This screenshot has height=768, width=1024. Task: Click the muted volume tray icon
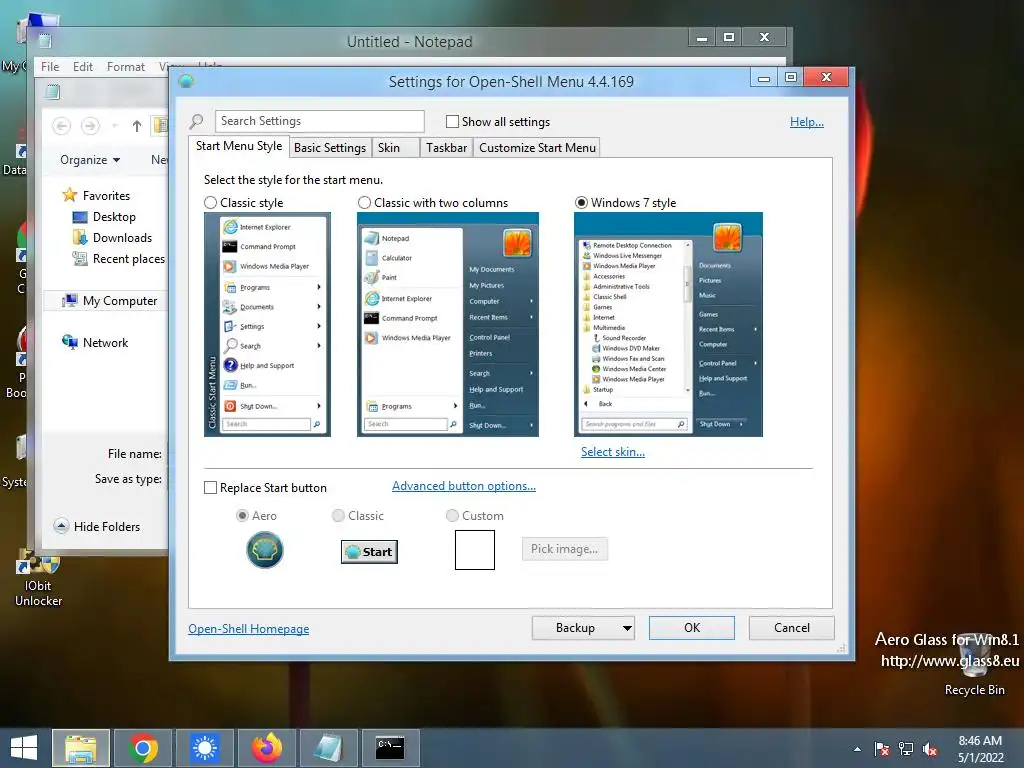pos(930,749)
